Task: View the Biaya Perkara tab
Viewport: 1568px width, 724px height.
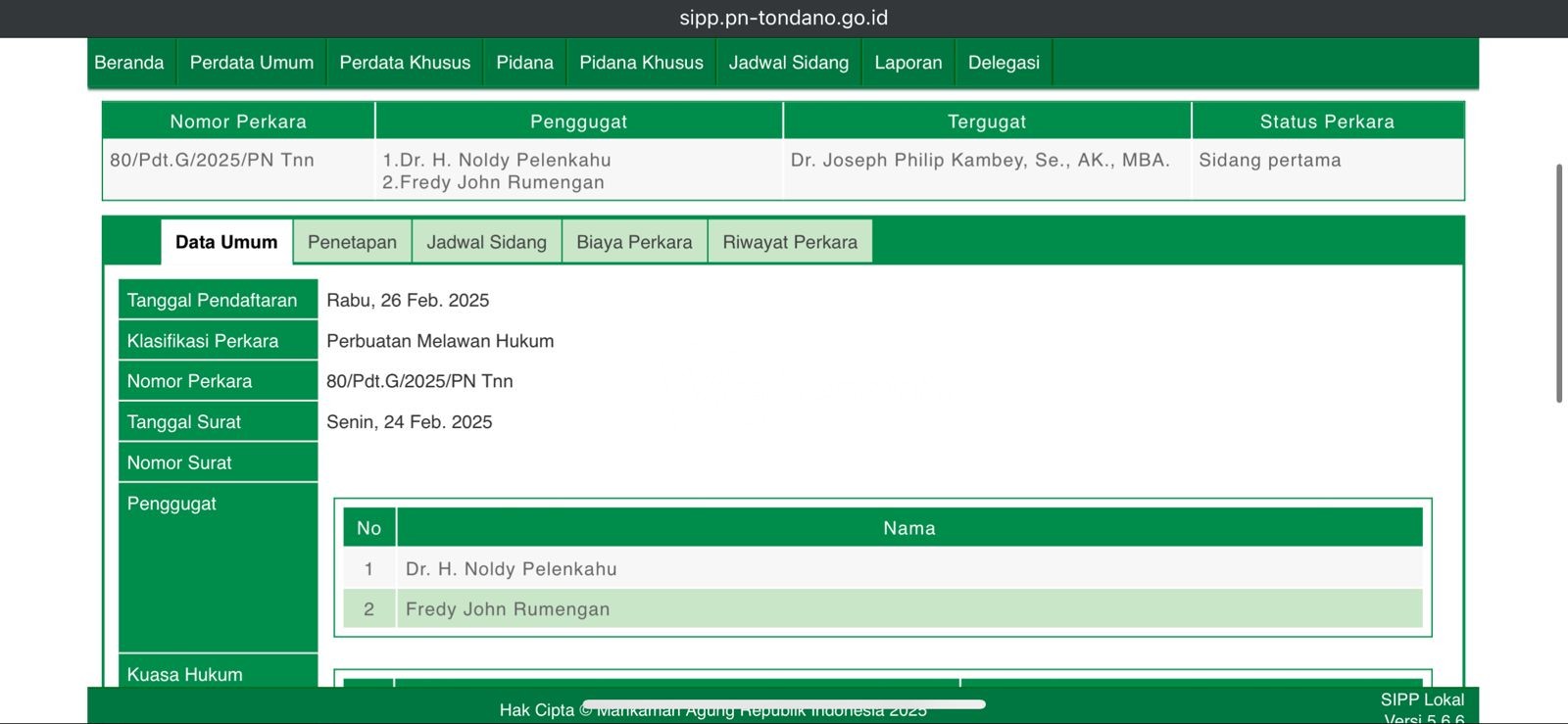Action: (634, 242)
